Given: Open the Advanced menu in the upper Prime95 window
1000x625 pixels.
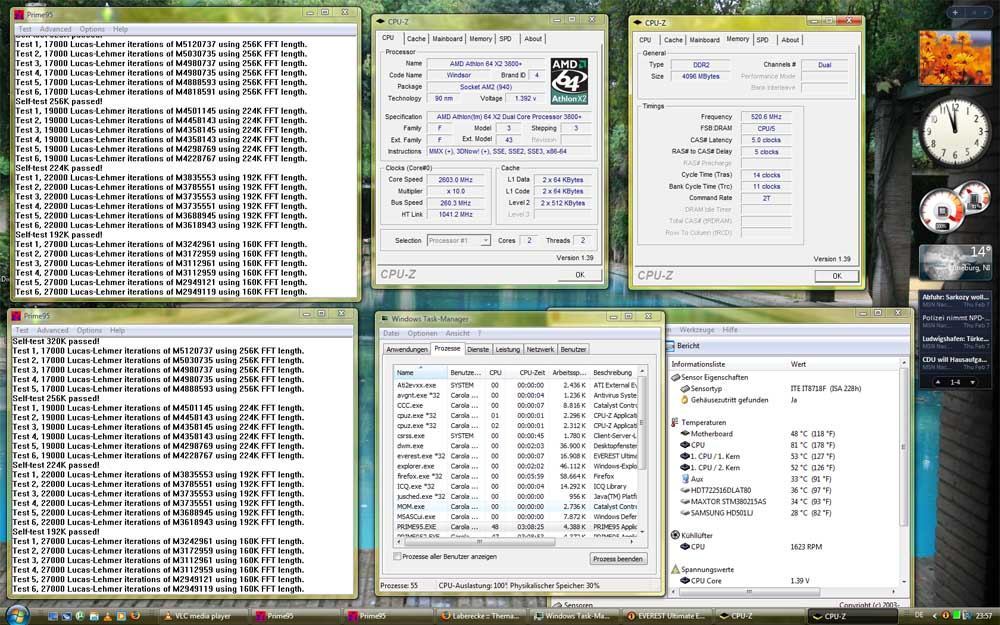Looking at the screenshot, I should click(55, 29).
